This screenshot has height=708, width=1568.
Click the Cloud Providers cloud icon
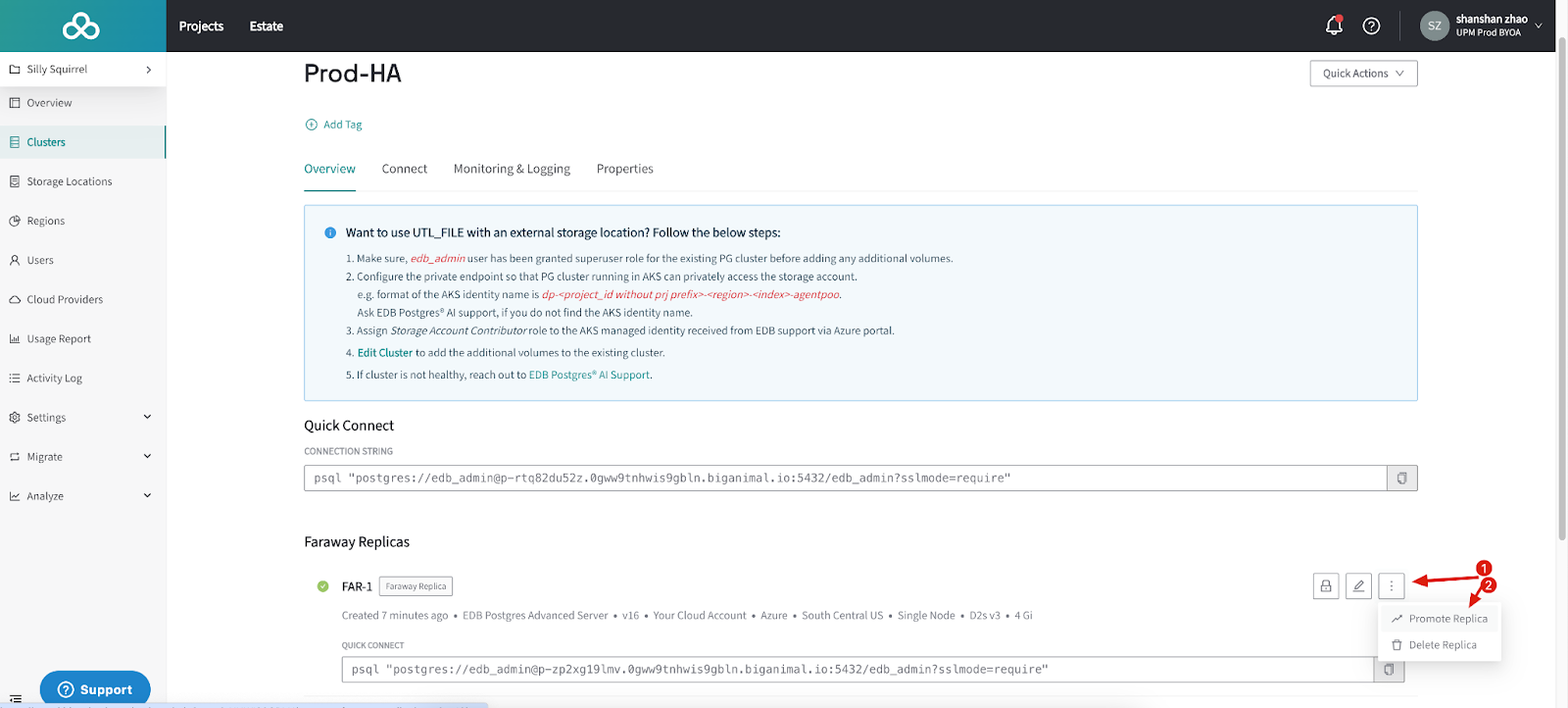pyautogui.click(x=15, y=299)
